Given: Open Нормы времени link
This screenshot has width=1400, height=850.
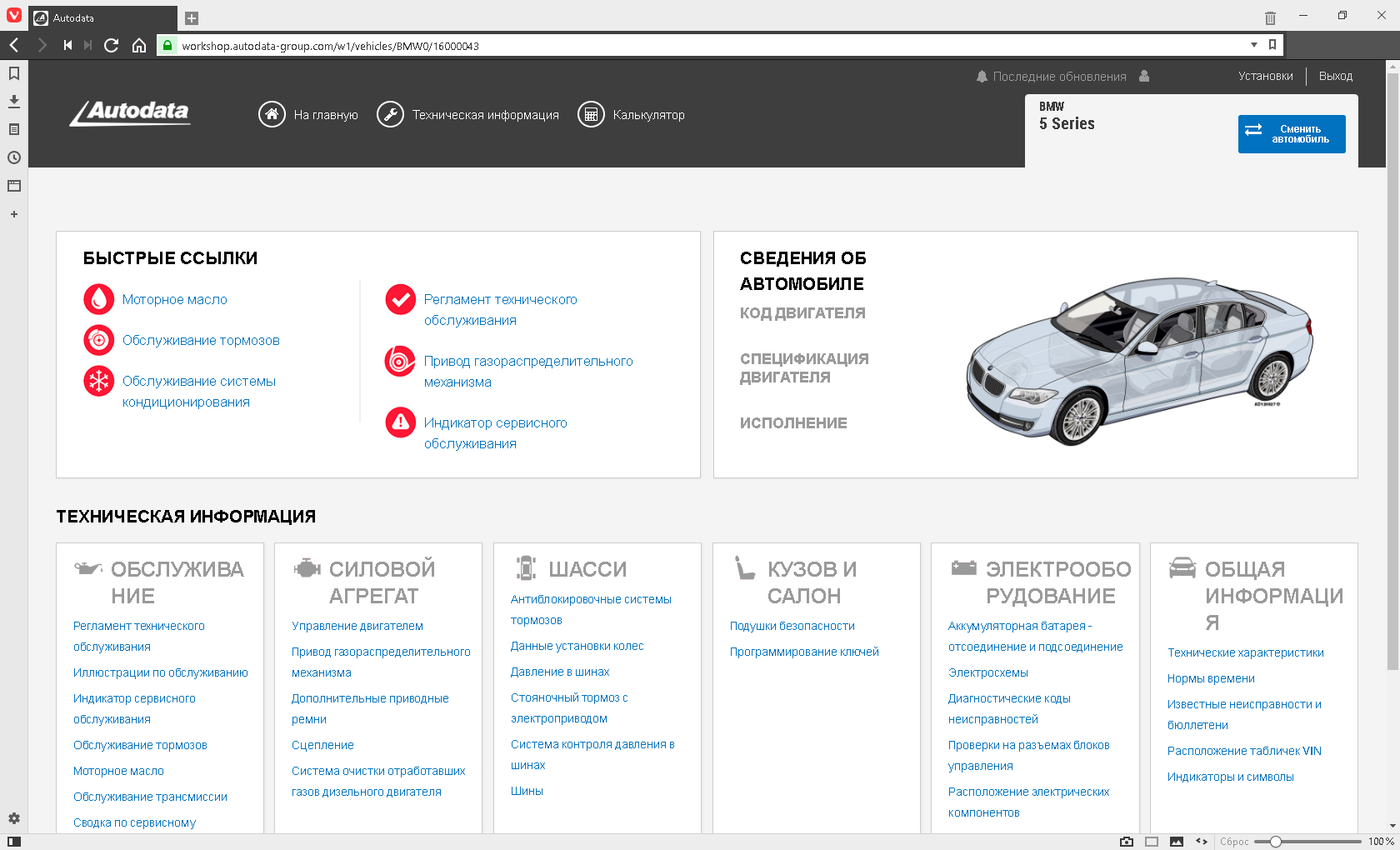Looking at the screenshot, I should tap(1211, 678).
